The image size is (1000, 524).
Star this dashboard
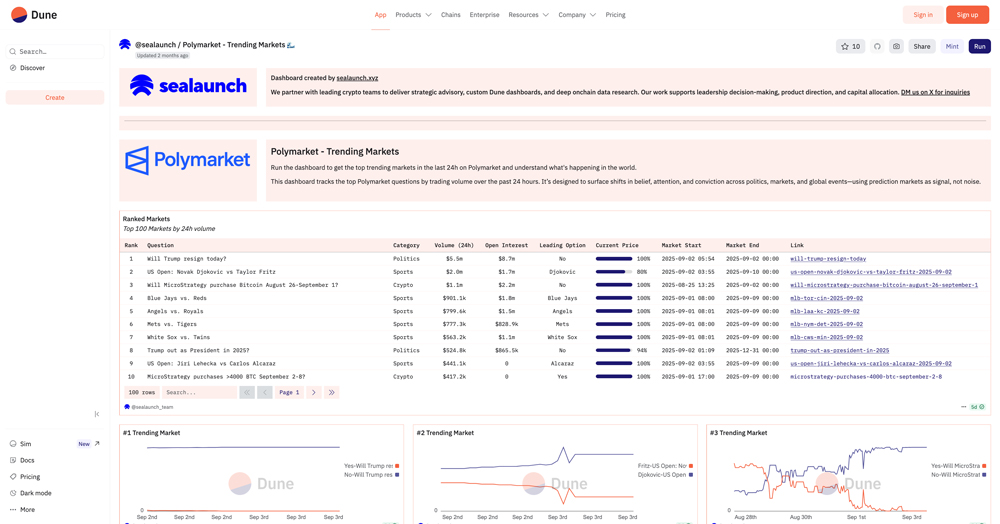tap(850, 46)
